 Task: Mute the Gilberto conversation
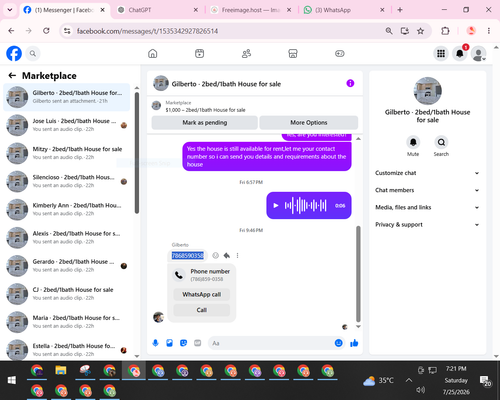click(x=413, y=142)
